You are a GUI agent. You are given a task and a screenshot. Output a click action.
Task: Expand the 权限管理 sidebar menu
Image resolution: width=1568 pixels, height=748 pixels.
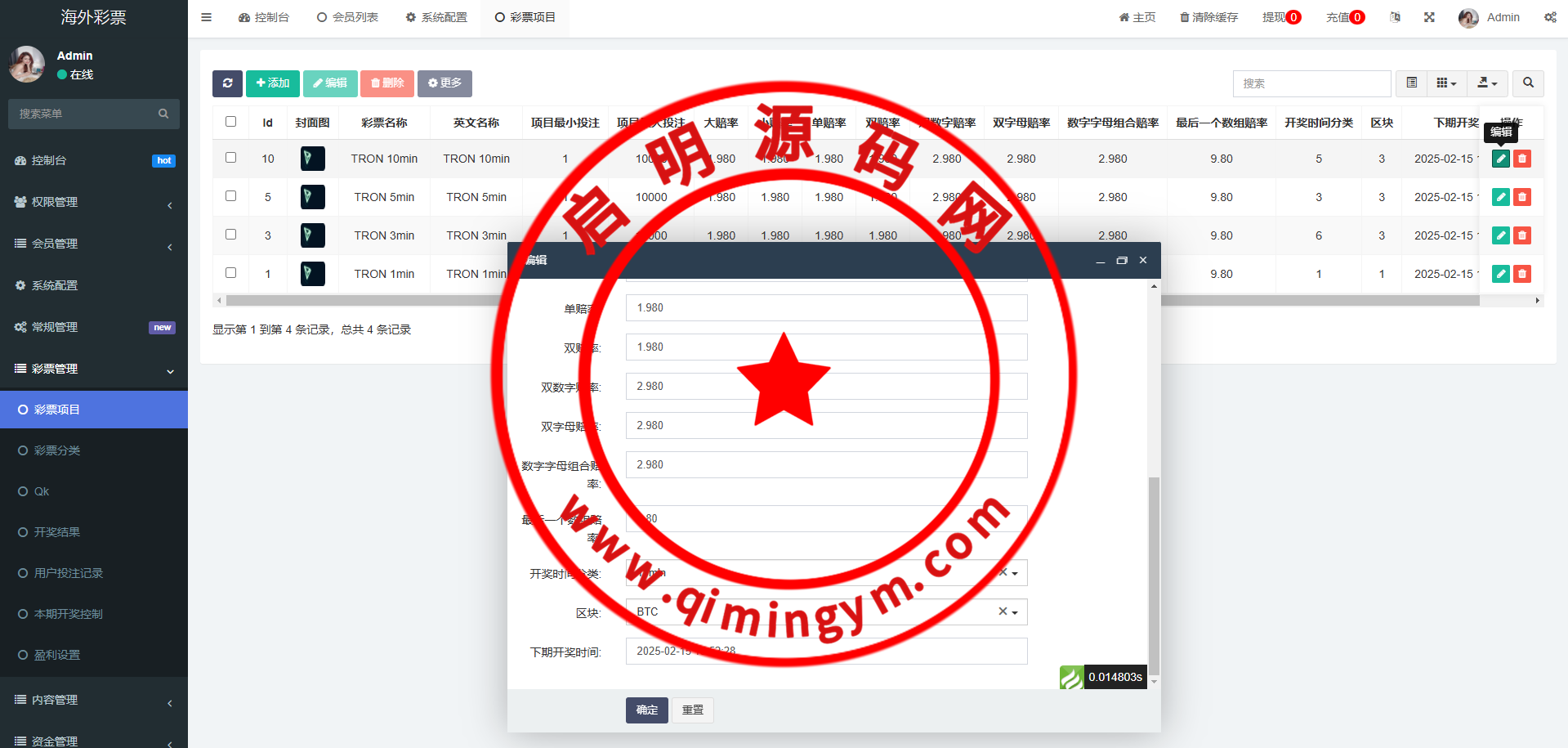click(x=94, y=202)
